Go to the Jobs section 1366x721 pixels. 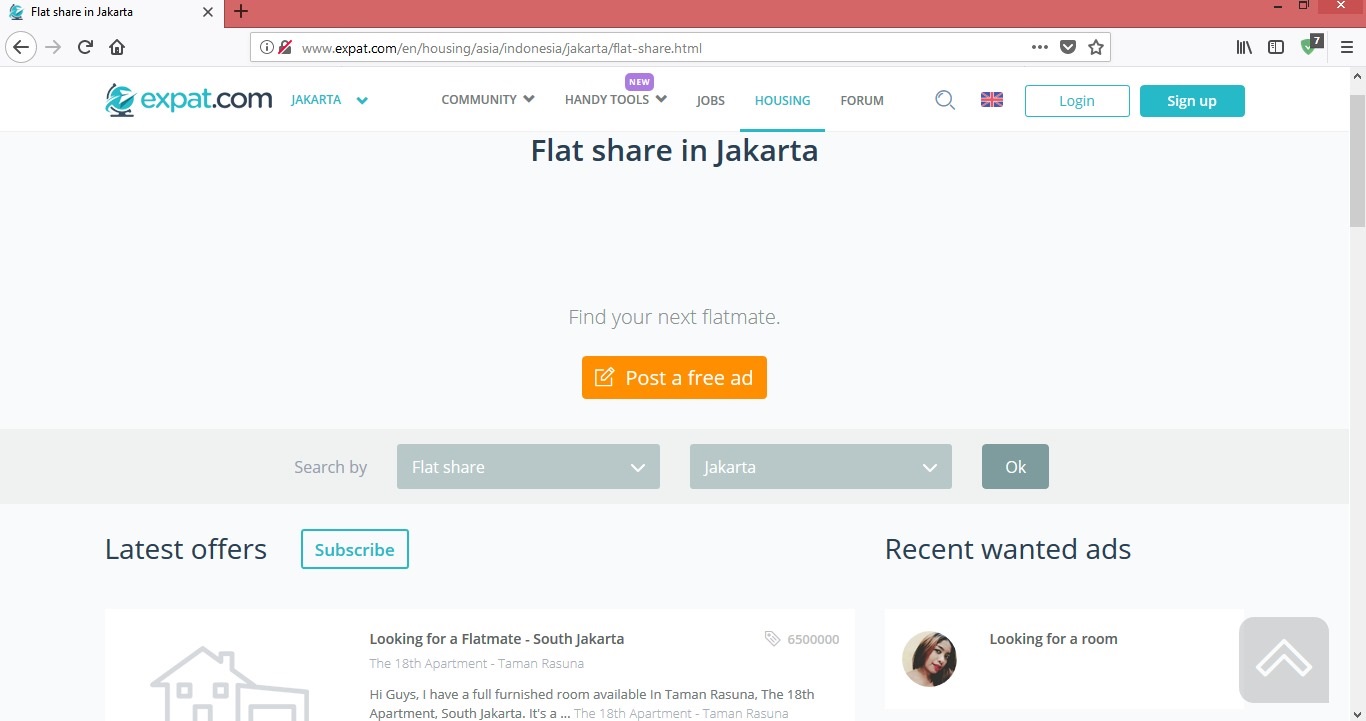pos(710,101)
